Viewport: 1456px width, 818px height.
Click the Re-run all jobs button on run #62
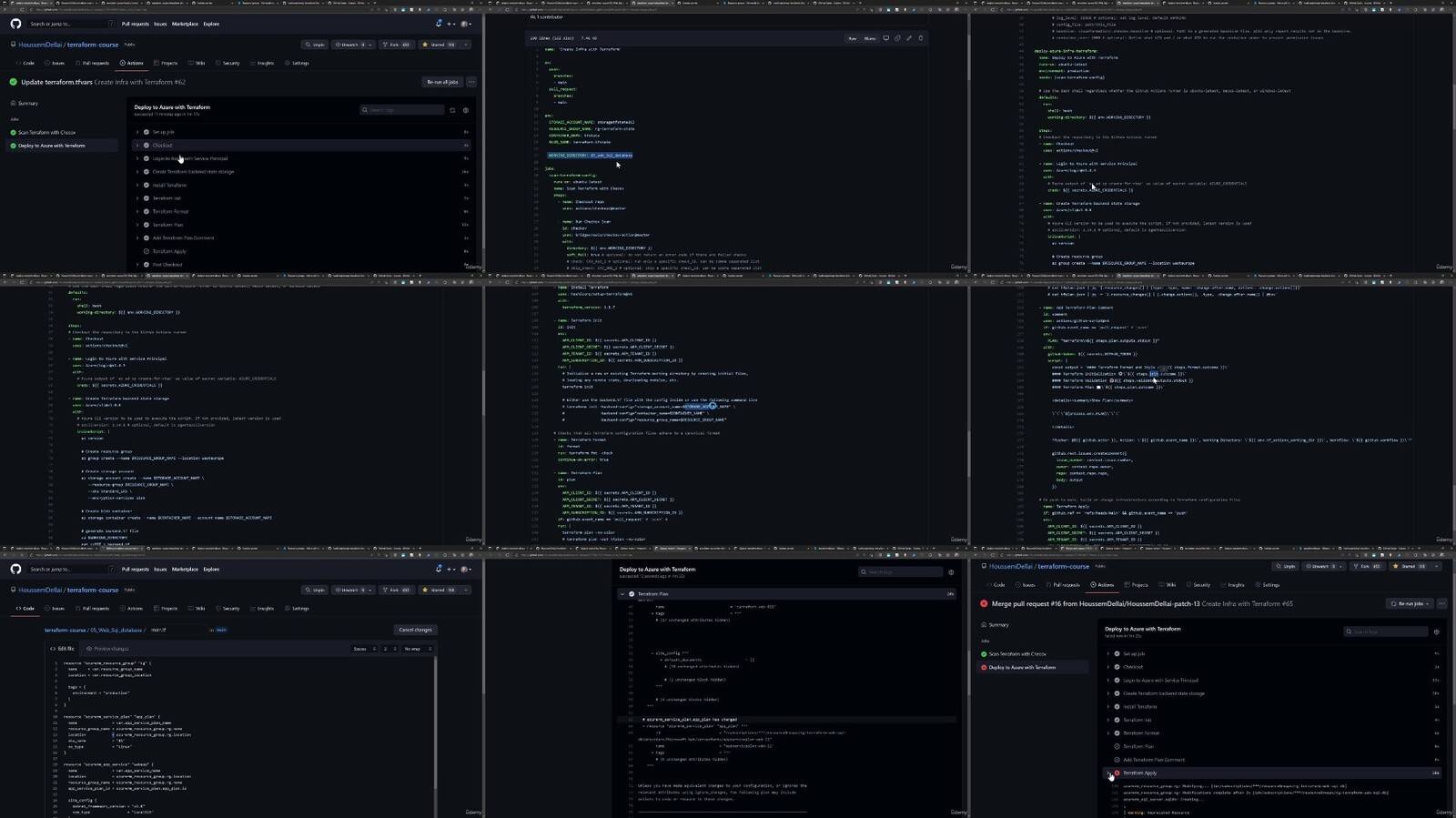pyautogui.click(x=442, y=82)
